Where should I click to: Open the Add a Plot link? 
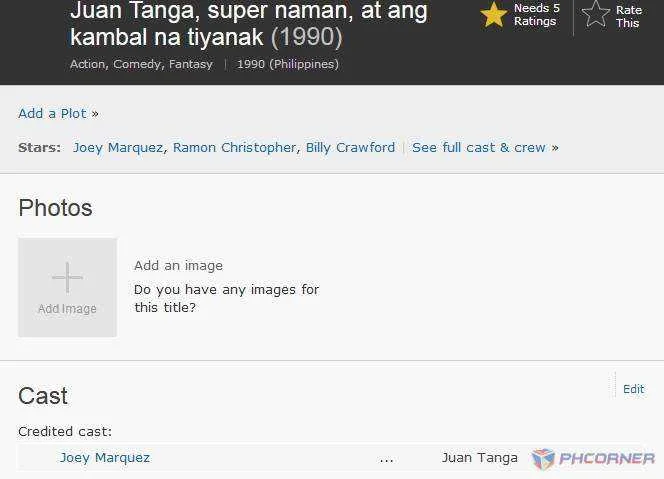52,114
